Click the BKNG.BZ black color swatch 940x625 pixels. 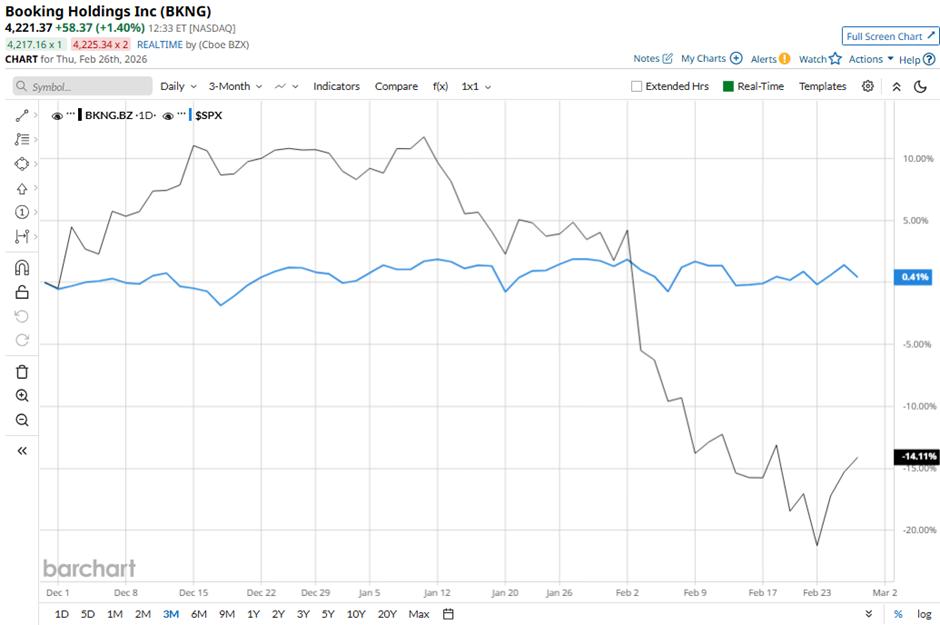pyautogui.click(x=80, y=115)
